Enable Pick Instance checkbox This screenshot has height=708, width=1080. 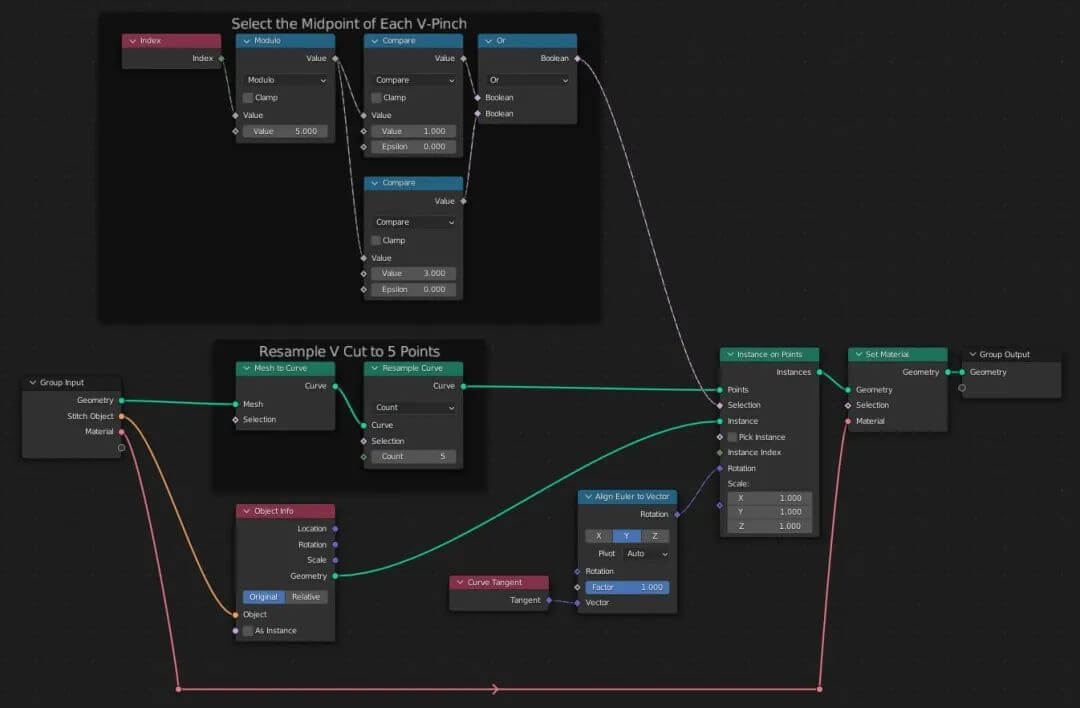point(732,437)
